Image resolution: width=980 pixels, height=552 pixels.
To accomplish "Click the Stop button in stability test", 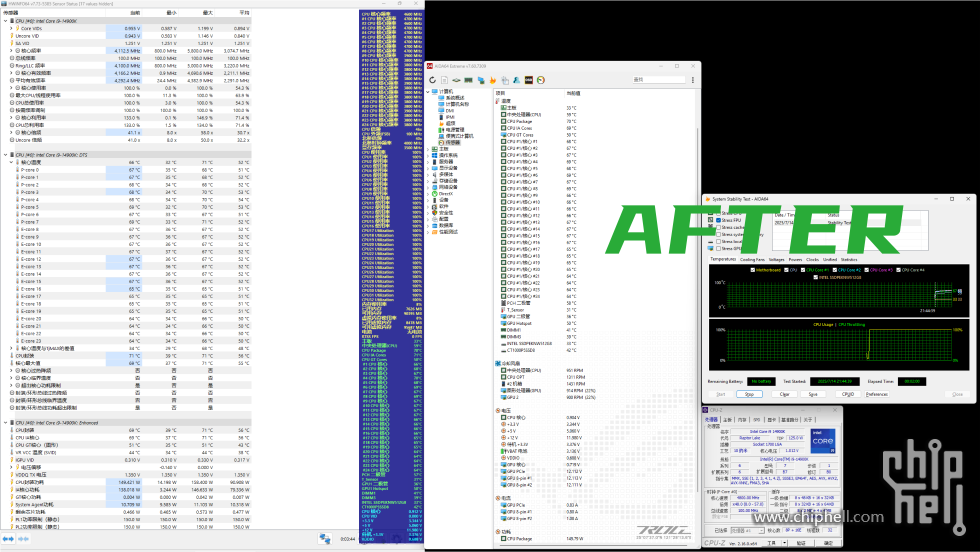I will pyautogui.click(x=749, y=394).
